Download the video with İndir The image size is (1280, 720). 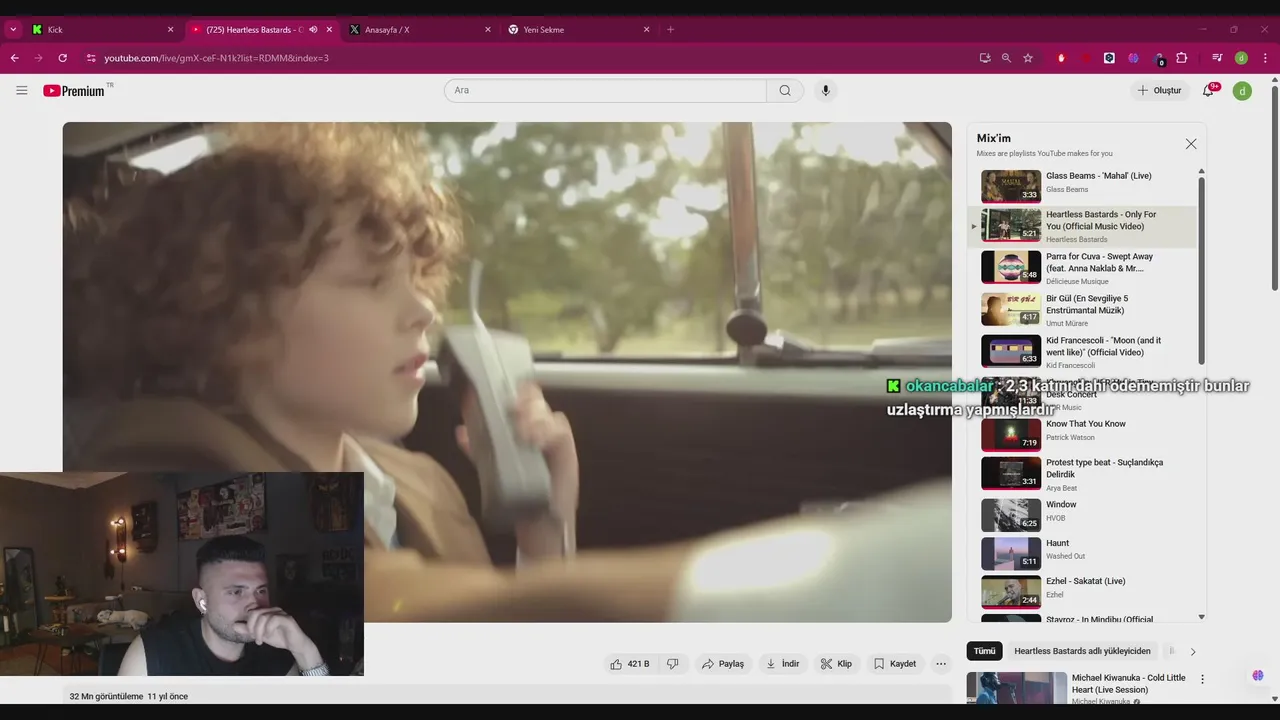[x=782, y=664]
